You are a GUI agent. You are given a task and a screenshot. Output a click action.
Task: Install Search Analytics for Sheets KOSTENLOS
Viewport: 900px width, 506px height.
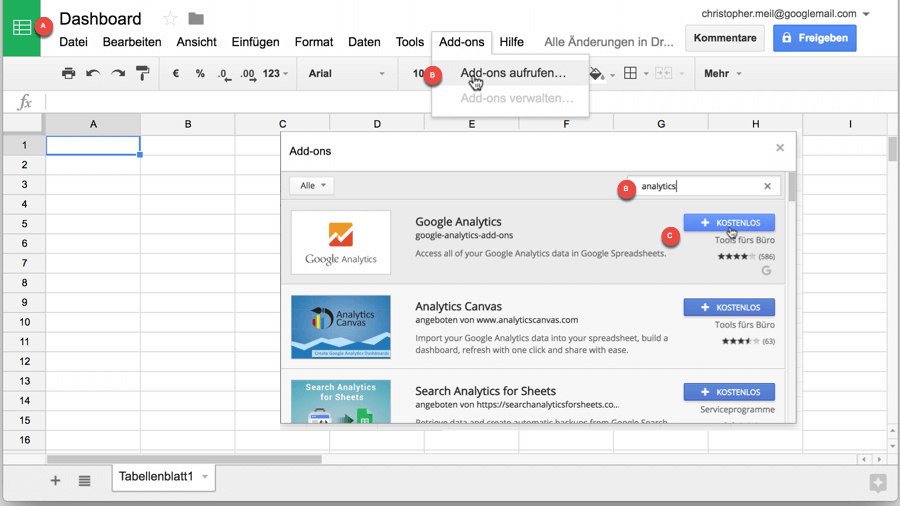coord(729,392)
